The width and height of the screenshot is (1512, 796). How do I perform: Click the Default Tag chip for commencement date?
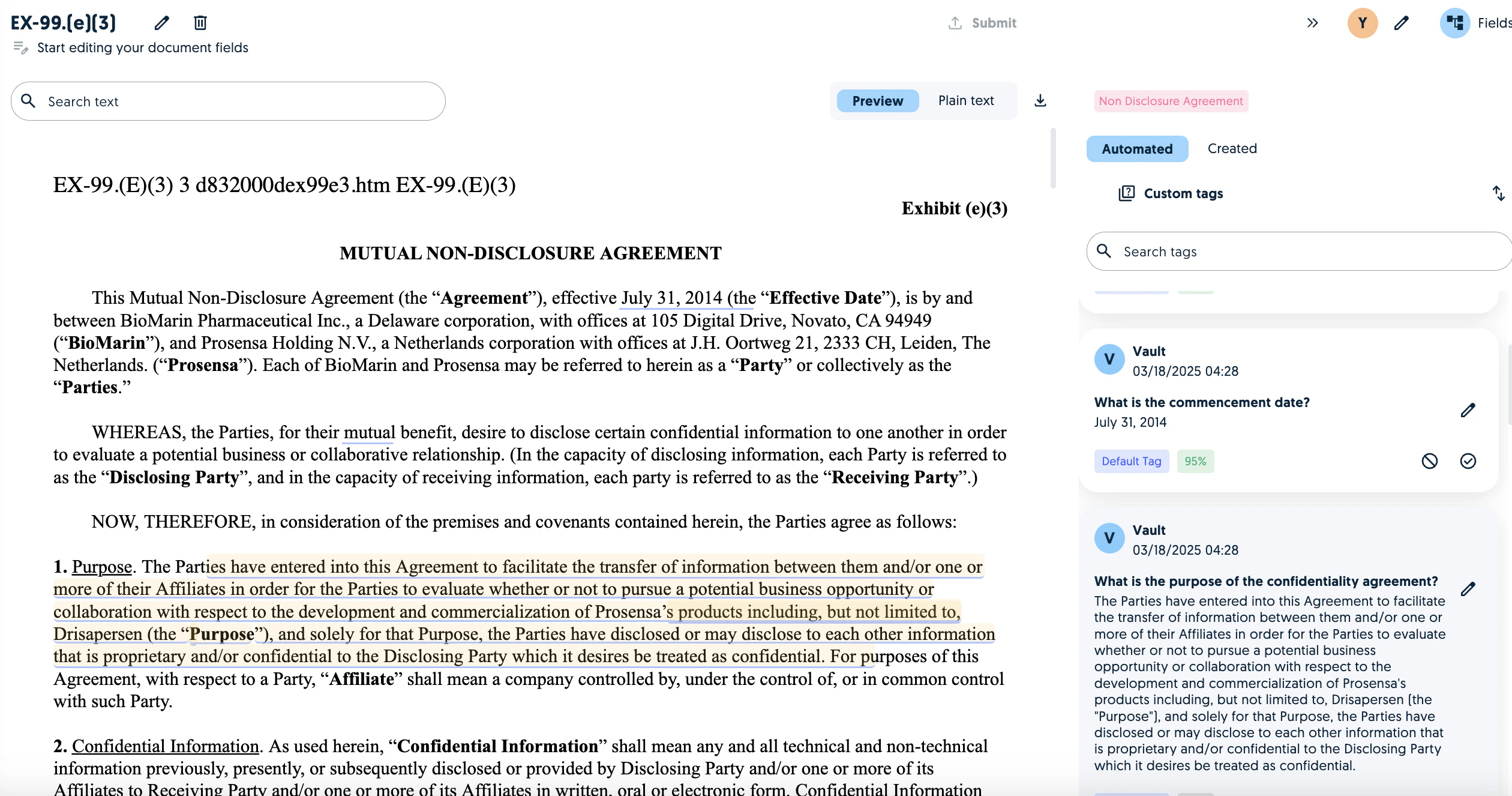pos(1131,461)
